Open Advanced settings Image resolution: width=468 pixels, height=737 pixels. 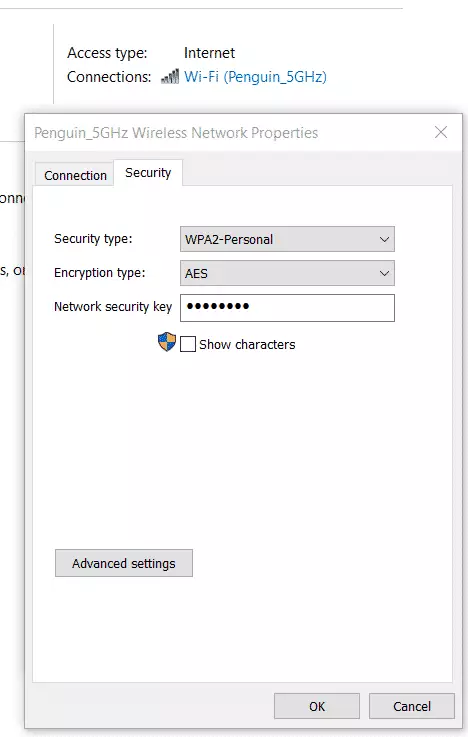pos(124,563)
